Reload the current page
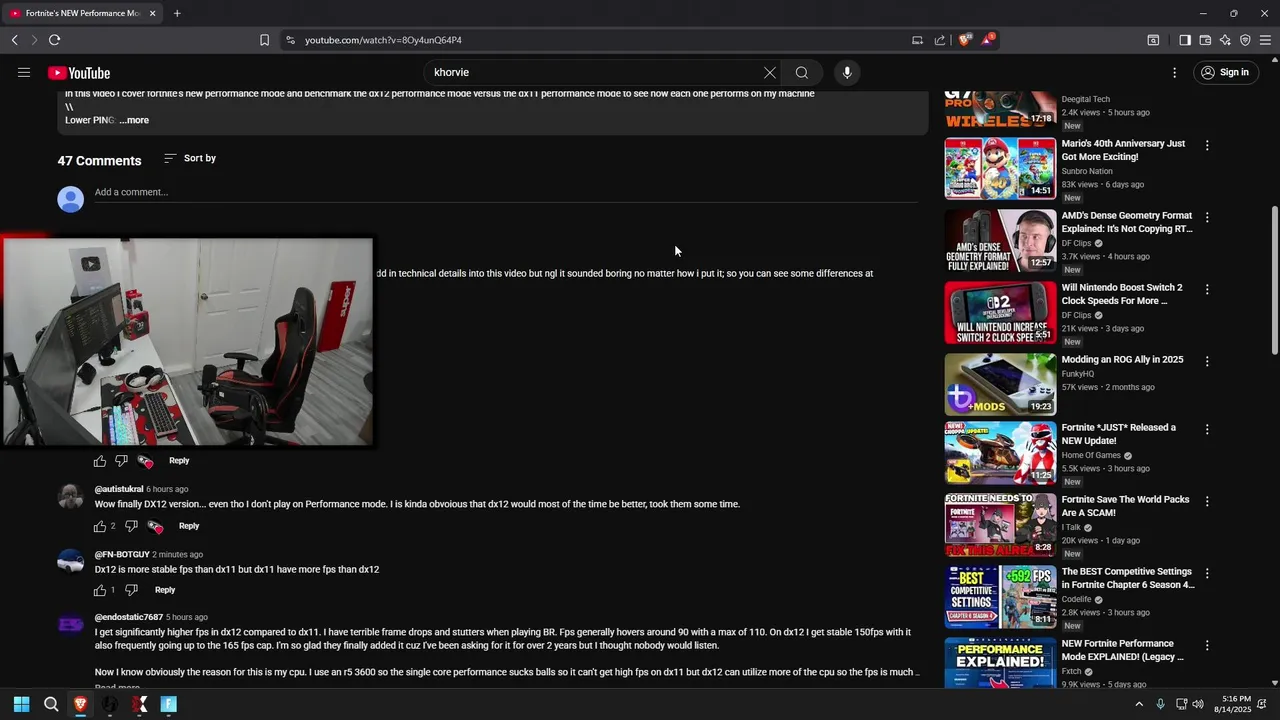The image size is (1280, 720). 54,40
